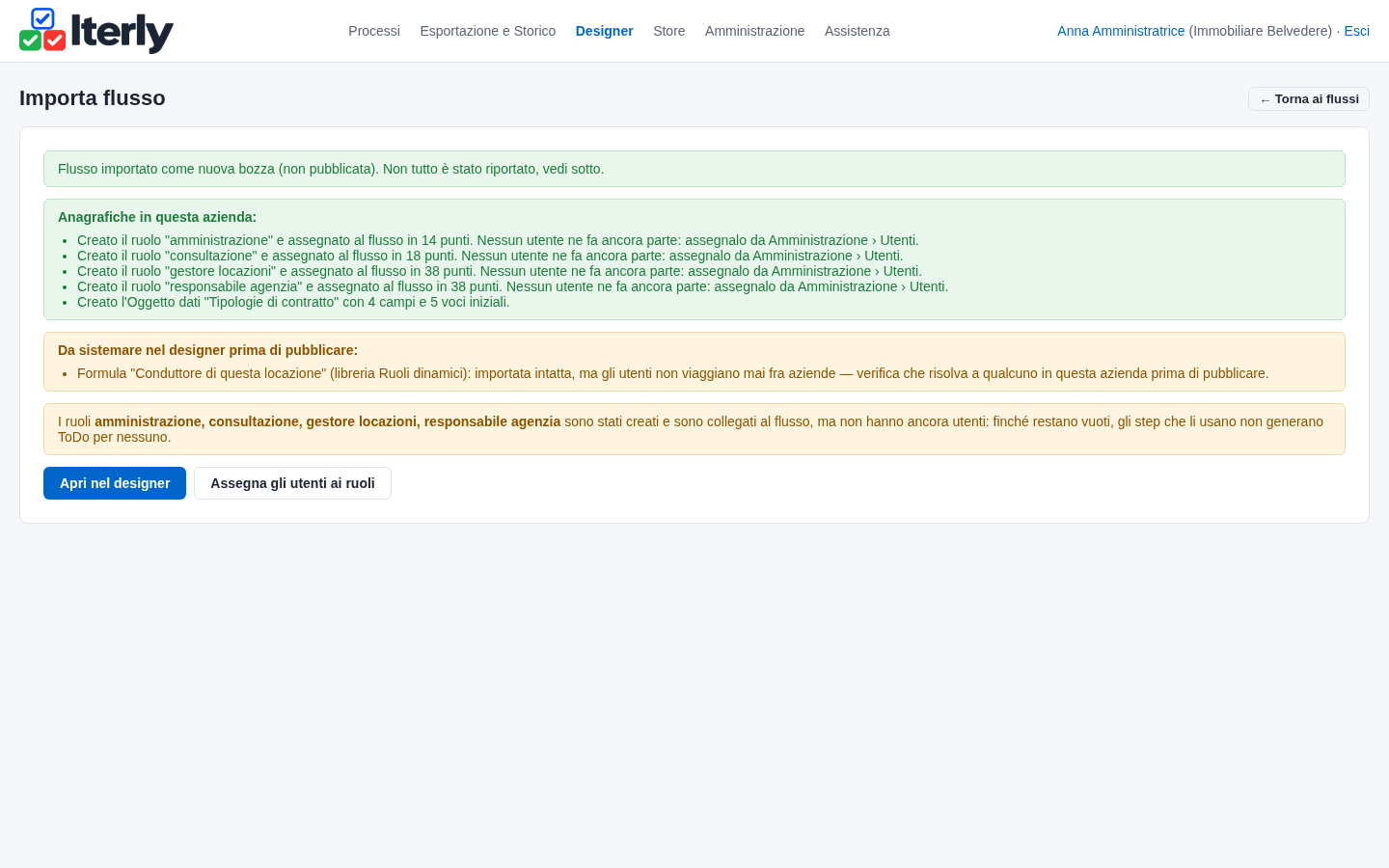Image resolution: width=1389 pixels, height=868 pixels.
Task: Click the 'Conduttore di questa locazione' formula warning
Action: click(673, 373)
